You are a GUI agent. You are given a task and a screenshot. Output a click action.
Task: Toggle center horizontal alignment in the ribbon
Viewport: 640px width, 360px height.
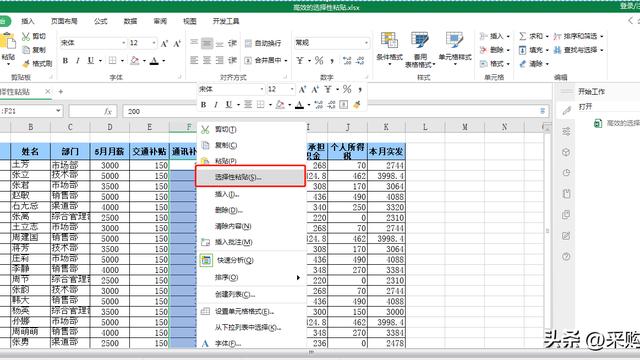pos(207,60)
